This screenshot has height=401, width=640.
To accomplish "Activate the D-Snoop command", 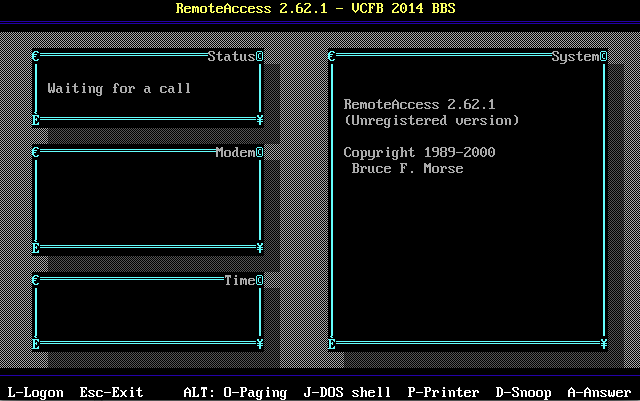I will [524, 392].
